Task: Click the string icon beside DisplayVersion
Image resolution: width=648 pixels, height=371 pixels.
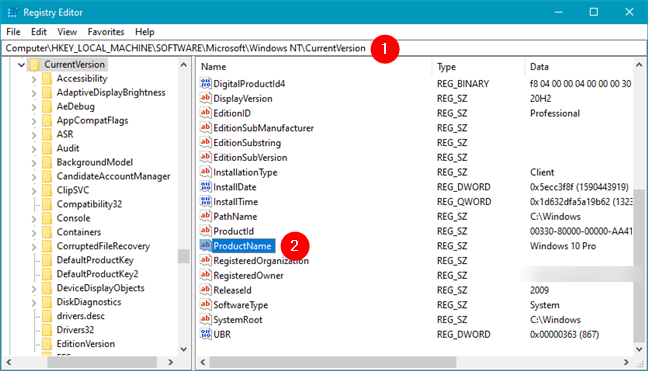Action: click(x=205, y=98)
